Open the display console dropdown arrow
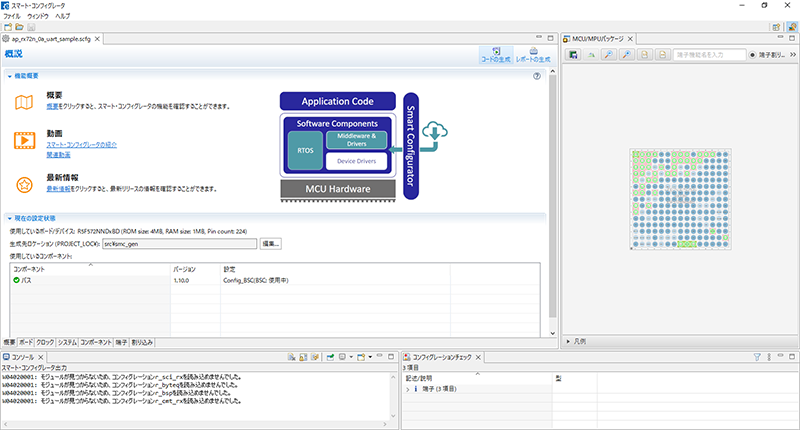This screenshot has height=430, width=800. (351, 357)
